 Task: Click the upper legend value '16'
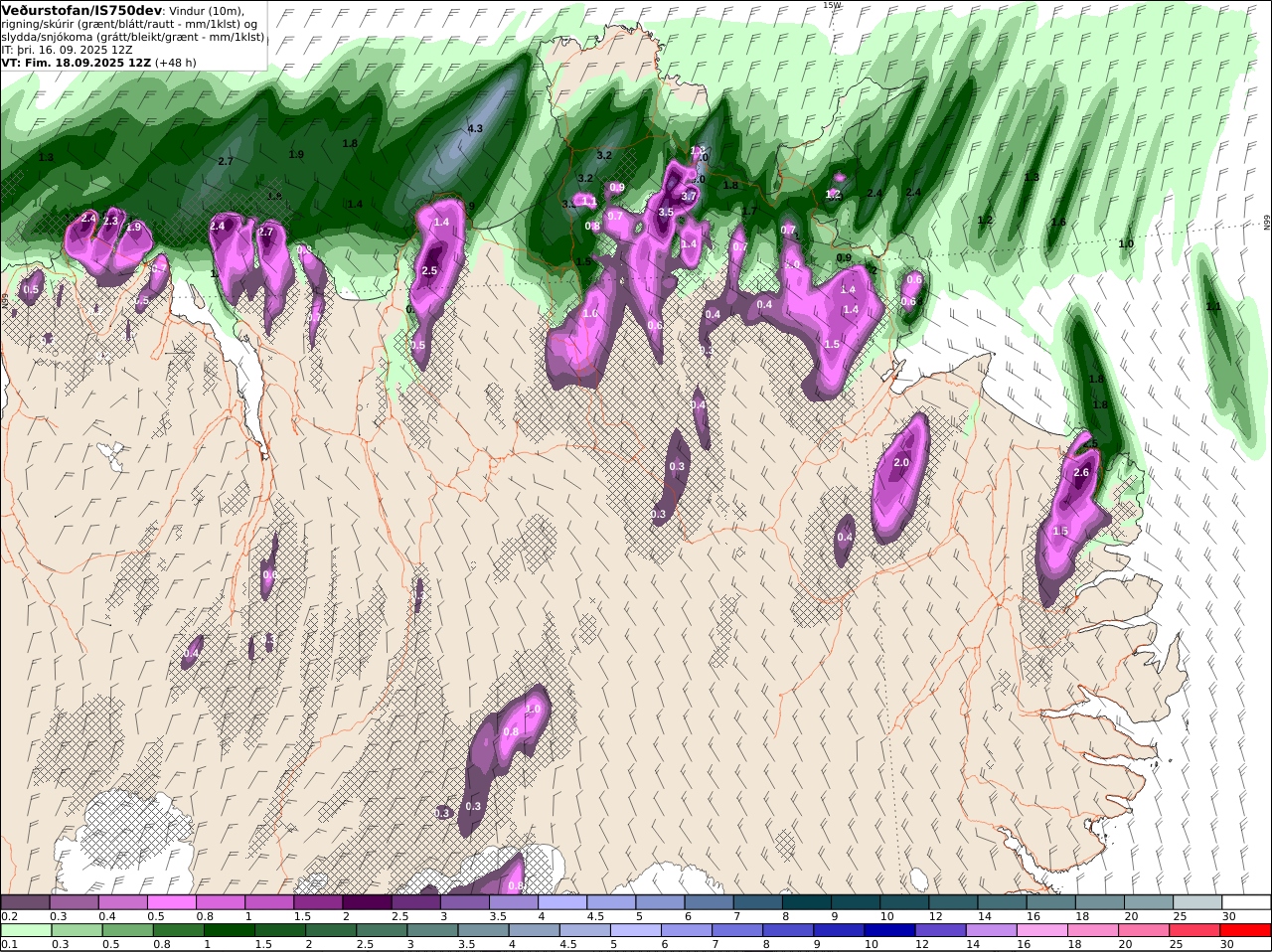(1033, 916)
